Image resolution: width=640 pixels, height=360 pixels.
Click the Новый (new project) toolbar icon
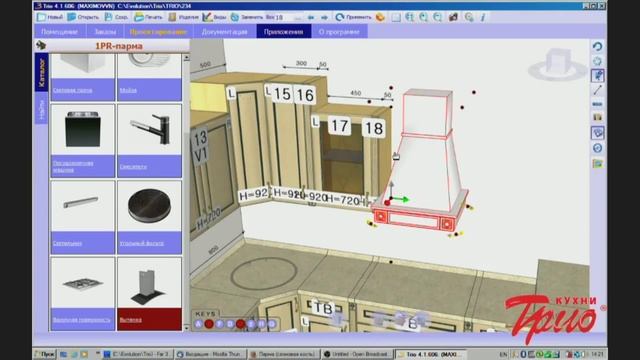[42, 17]
